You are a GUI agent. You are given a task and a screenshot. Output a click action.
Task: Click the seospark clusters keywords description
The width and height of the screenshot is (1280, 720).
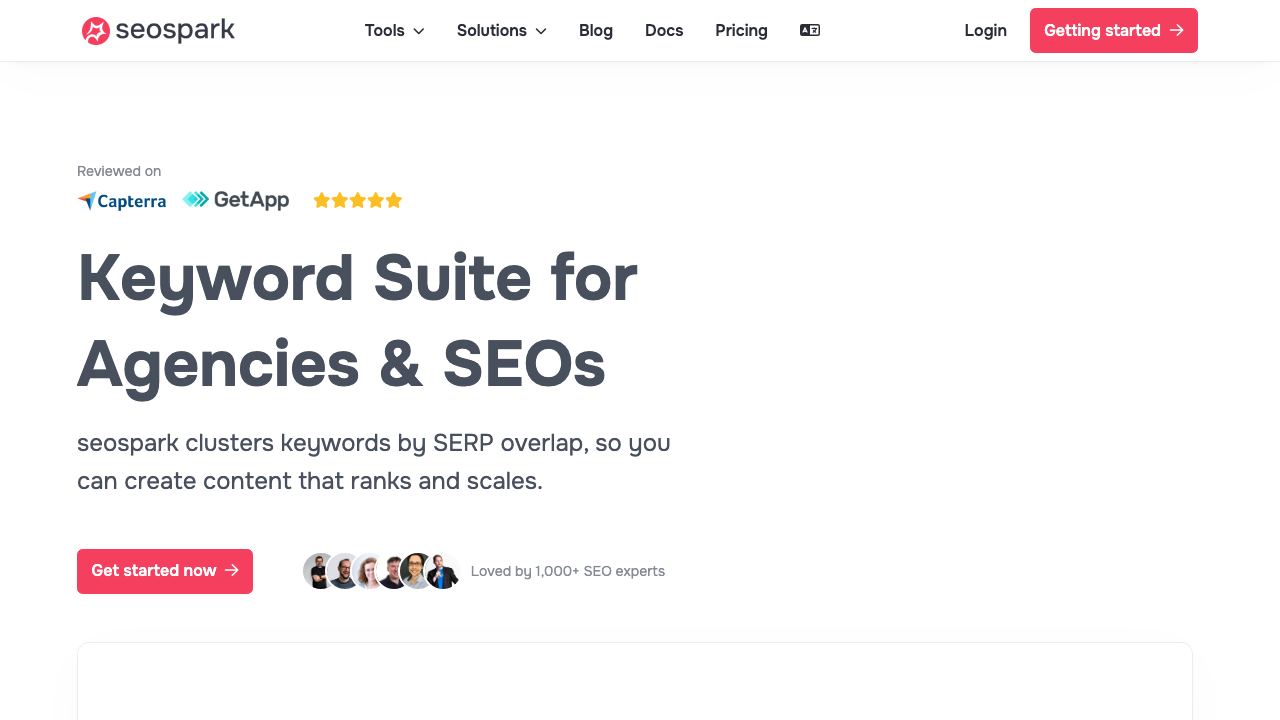(374, 462)
